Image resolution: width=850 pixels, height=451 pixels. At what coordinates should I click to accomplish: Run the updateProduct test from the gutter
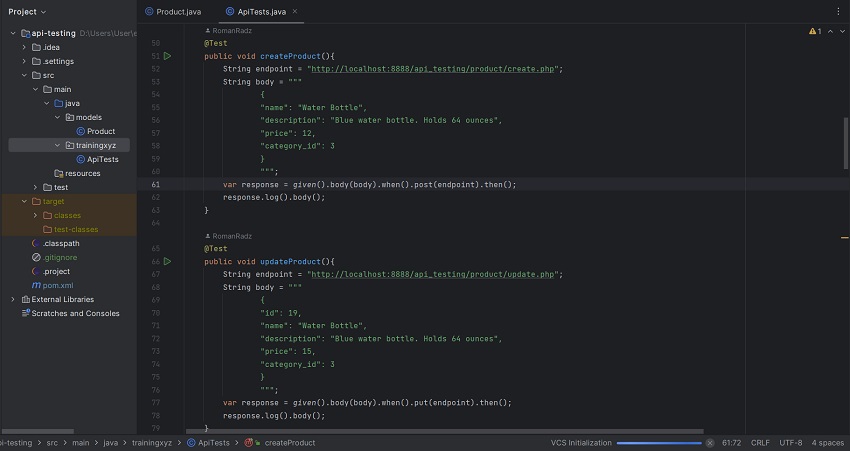tap(167, 261)
